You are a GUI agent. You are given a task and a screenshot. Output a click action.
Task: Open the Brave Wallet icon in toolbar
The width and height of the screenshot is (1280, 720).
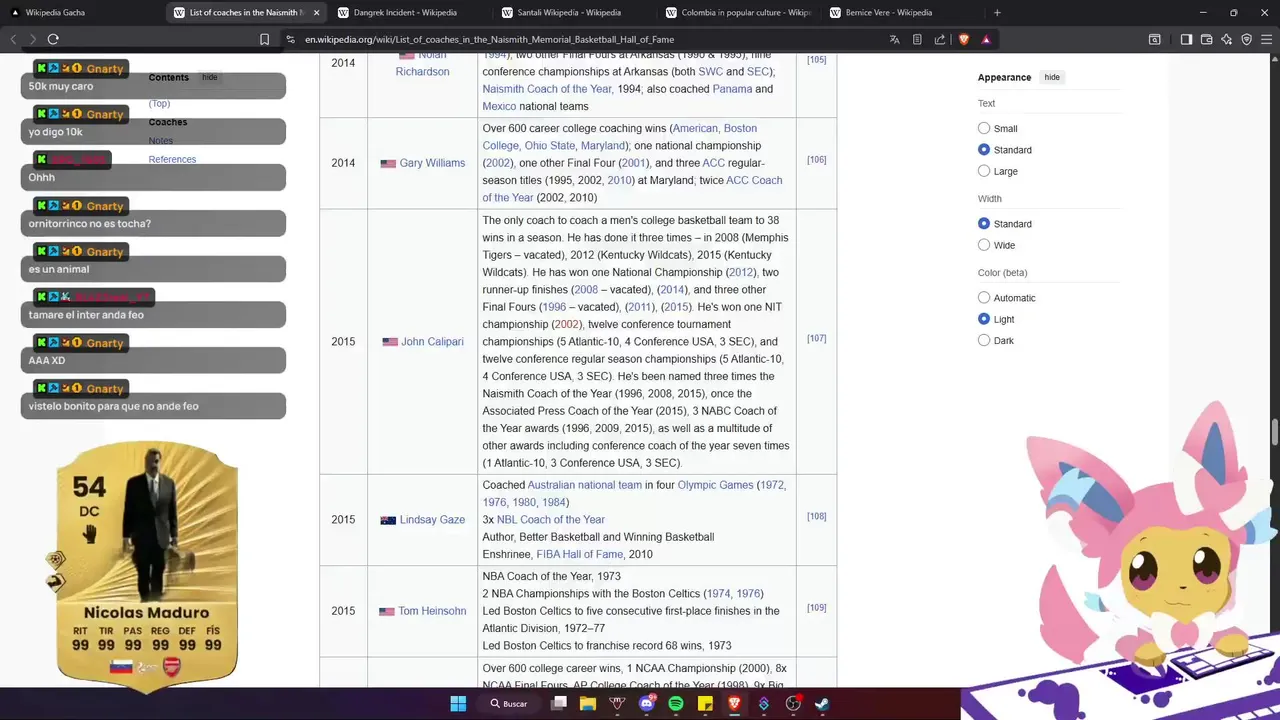pos(1206,39)
